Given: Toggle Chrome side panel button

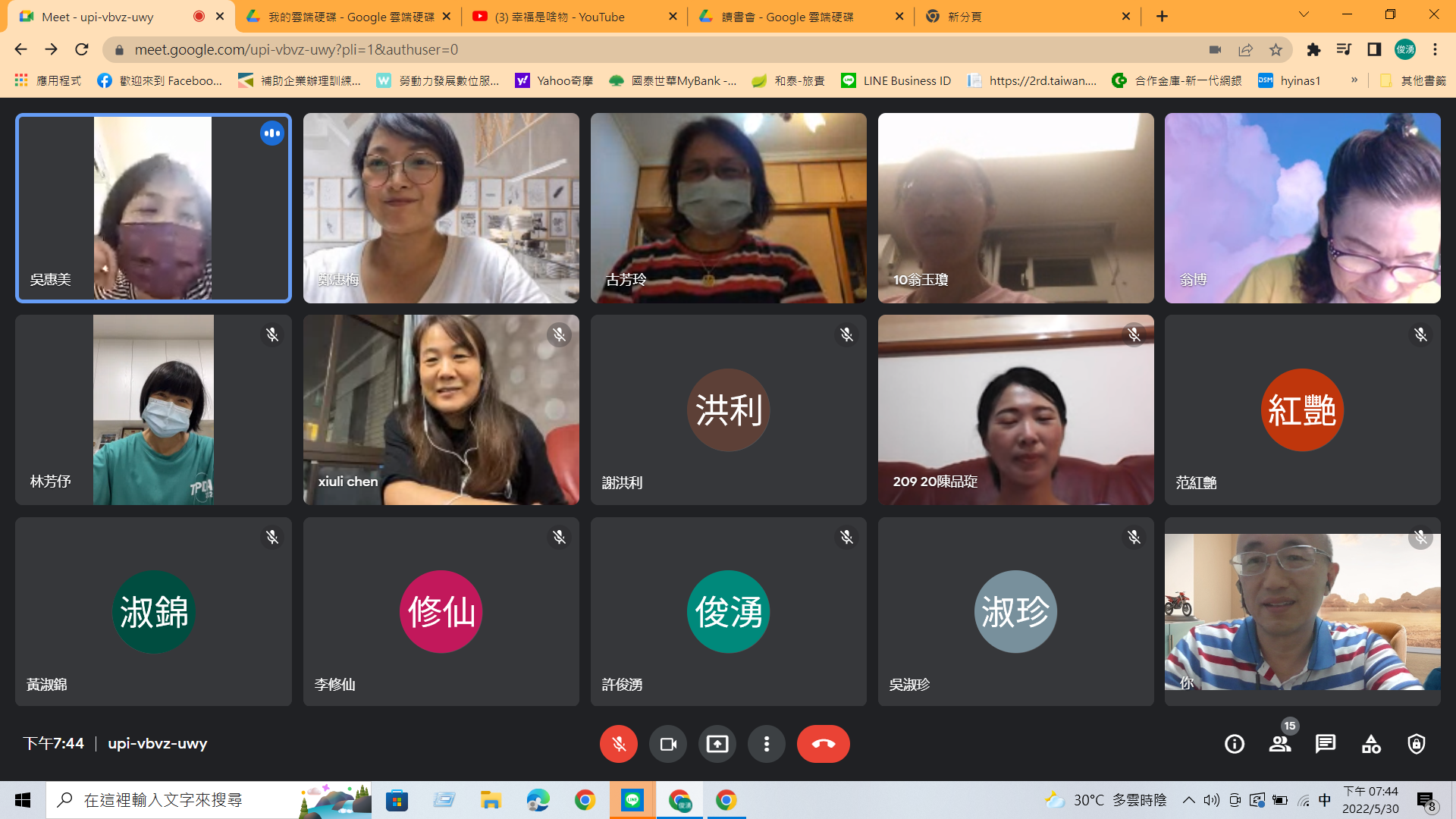Looking at the screenshot, I should tap(1374, 50).
